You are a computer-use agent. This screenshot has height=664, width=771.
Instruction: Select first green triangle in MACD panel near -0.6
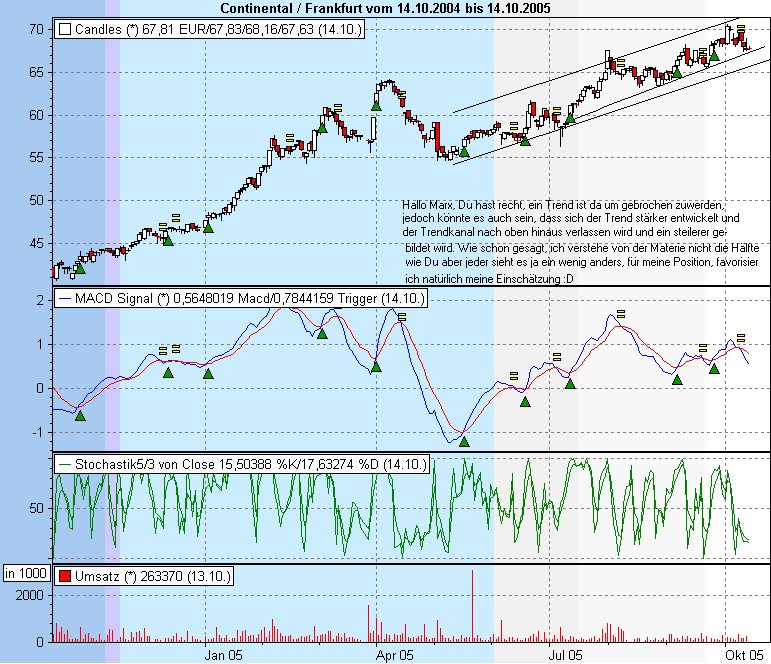(x=80, y=416)
